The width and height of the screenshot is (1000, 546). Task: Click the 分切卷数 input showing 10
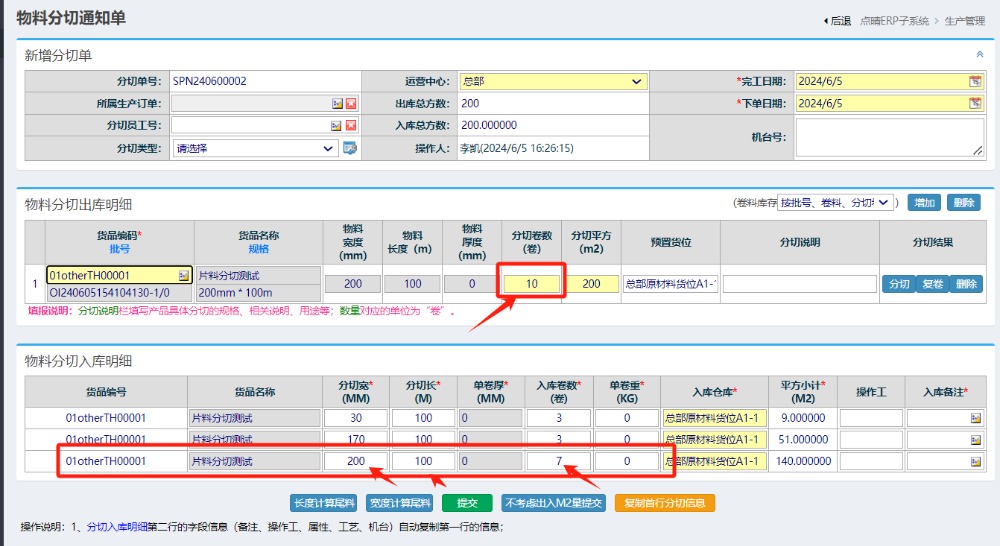click(532, 284)
